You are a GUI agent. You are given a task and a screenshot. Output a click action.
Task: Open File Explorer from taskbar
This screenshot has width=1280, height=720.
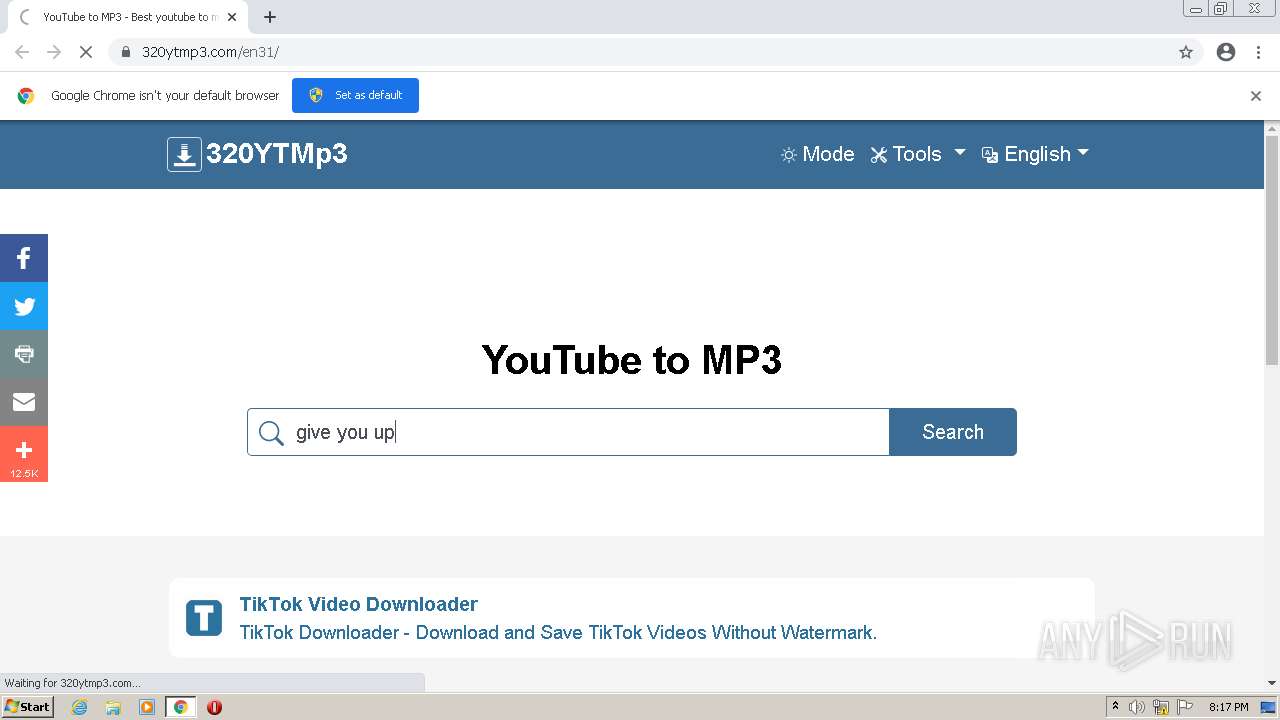click(x=113, y=707)
